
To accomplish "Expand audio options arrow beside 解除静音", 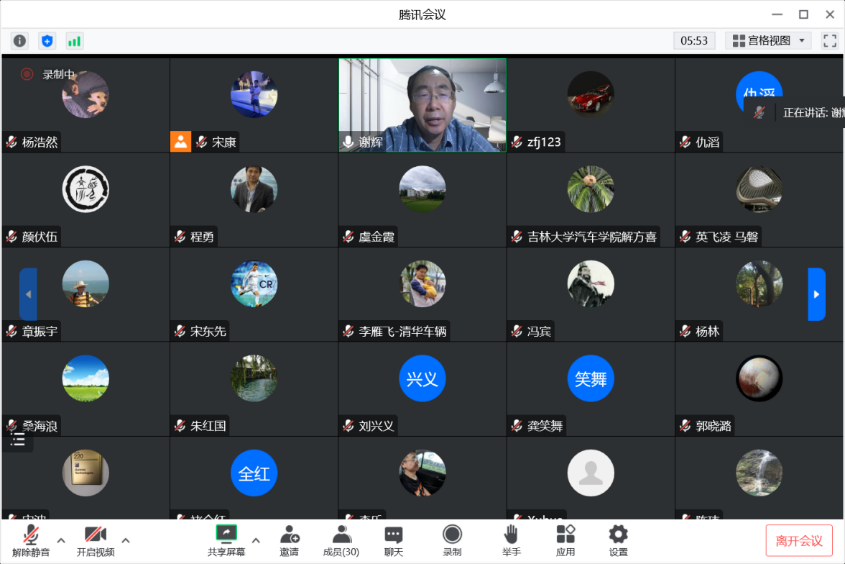I will pos(61,541).
